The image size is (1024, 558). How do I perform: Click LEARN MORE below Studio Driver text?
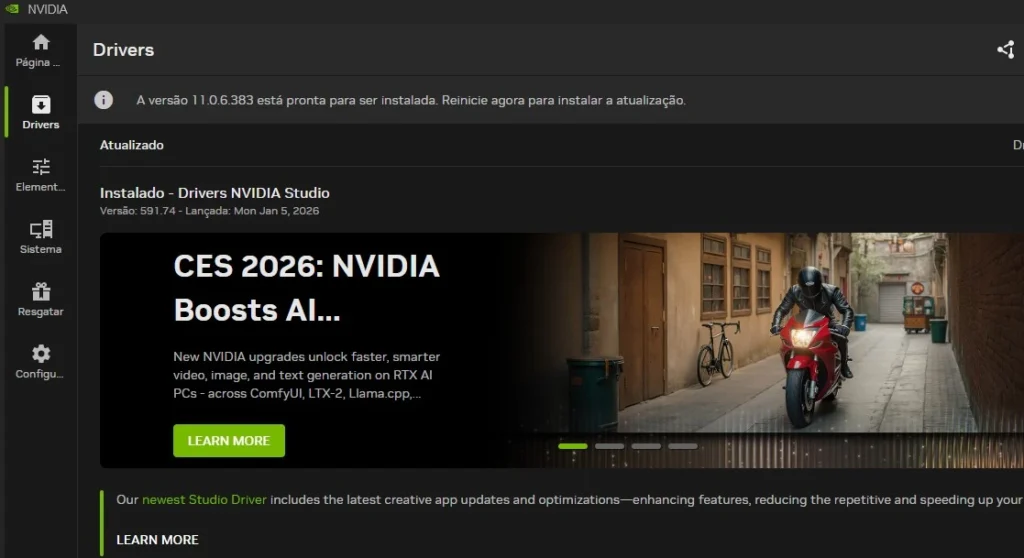(x=157, y=540)
